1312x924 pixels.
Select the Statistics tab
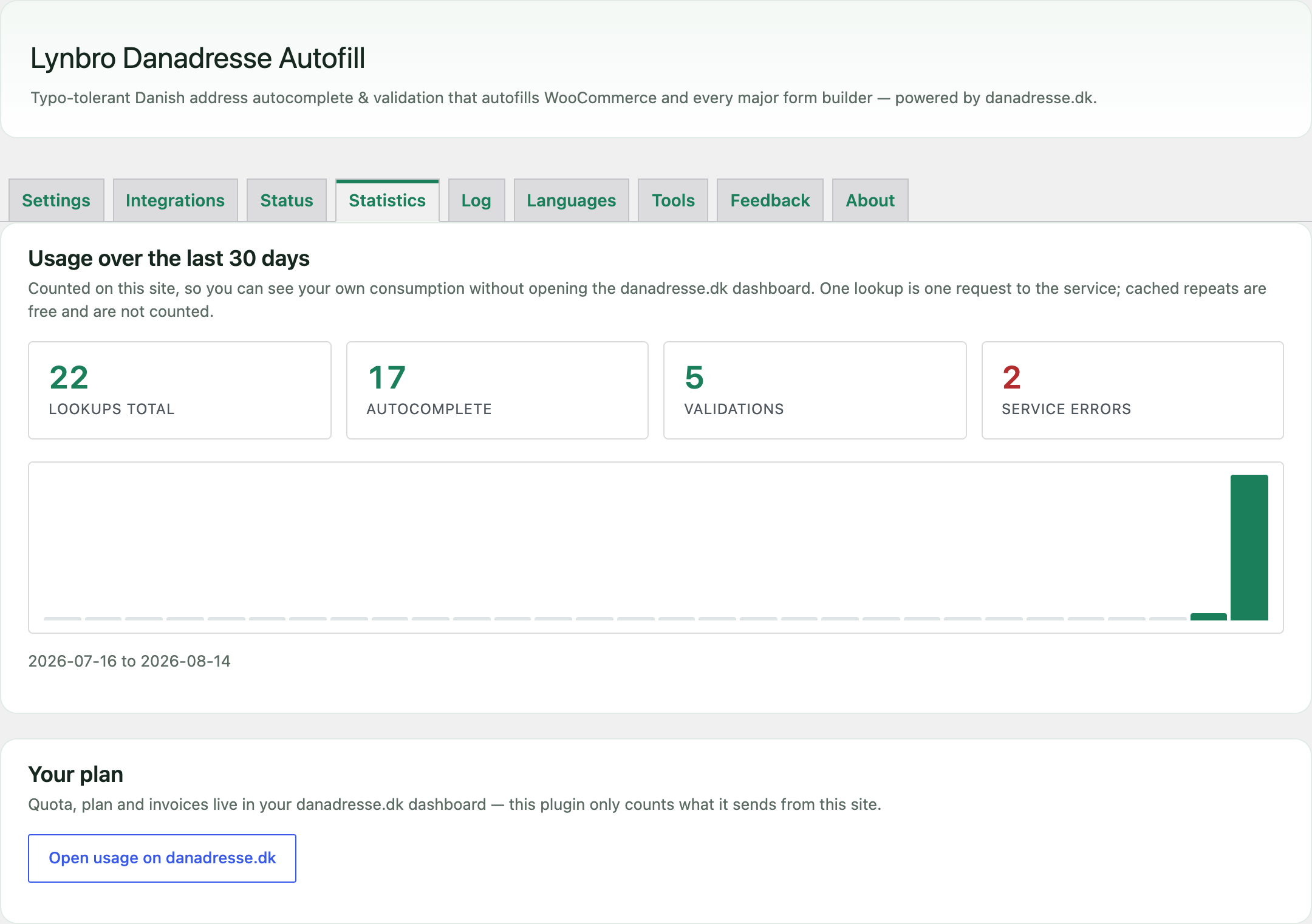coord(388,200)
